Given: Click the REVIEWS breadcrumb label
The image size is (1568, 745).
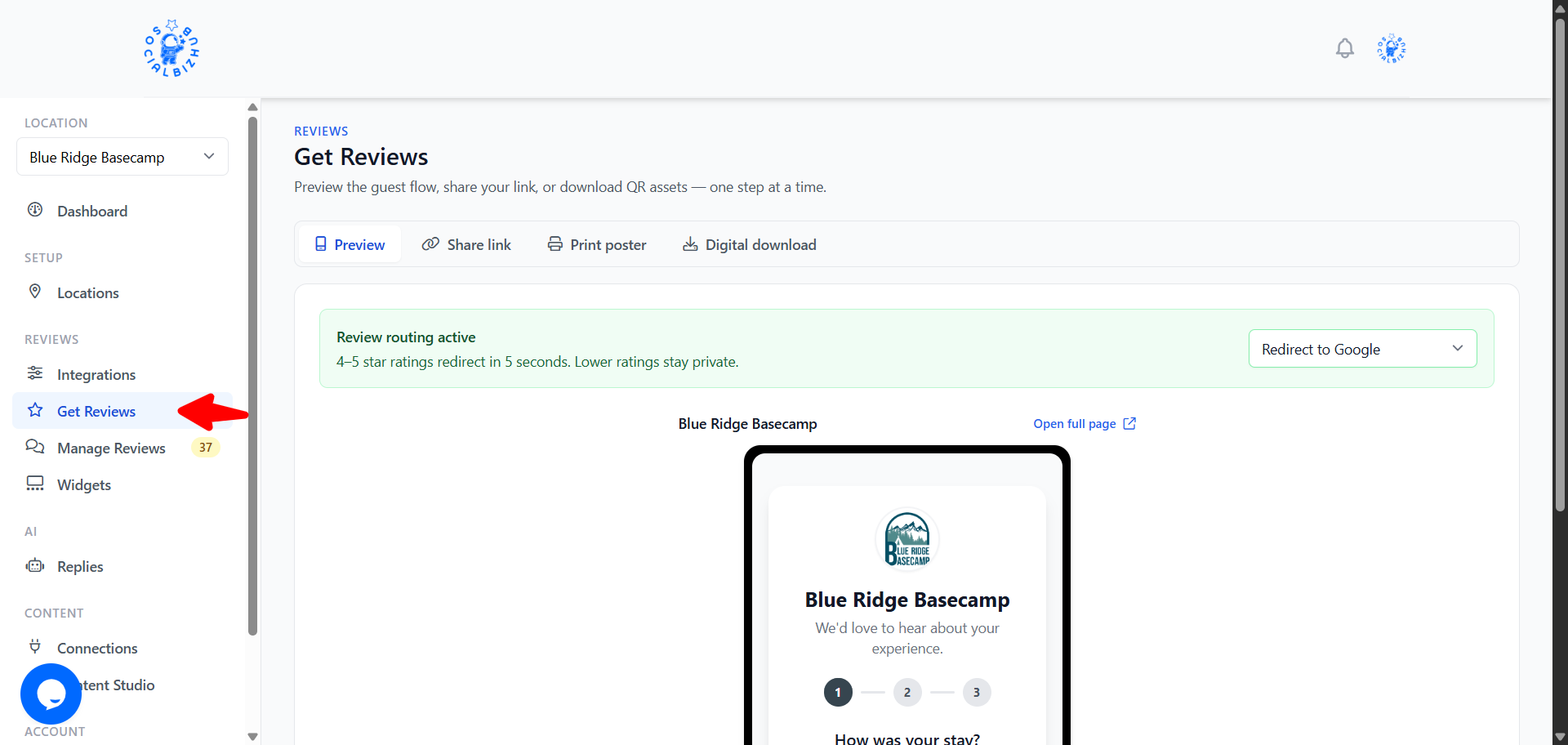Looking at the screenshot, I should tap(321, 132).
